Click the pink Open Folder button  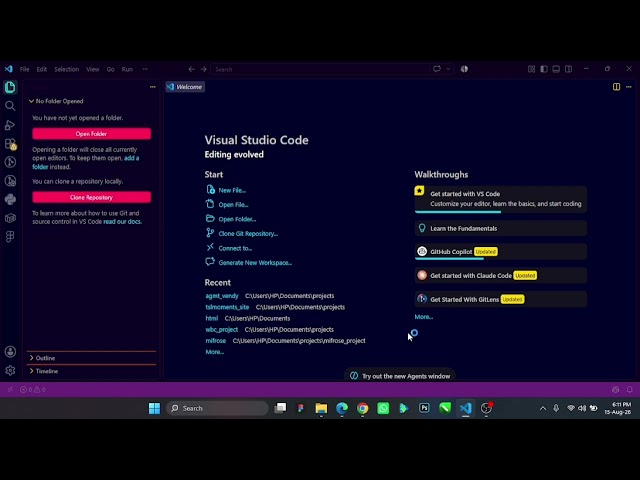coord(91,134)
